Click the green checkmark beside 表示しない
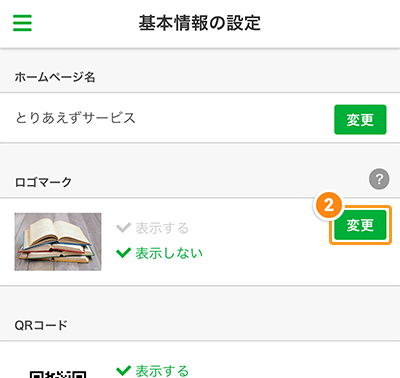Viewport: 400px width, 378px height. [x=123, y=253]
